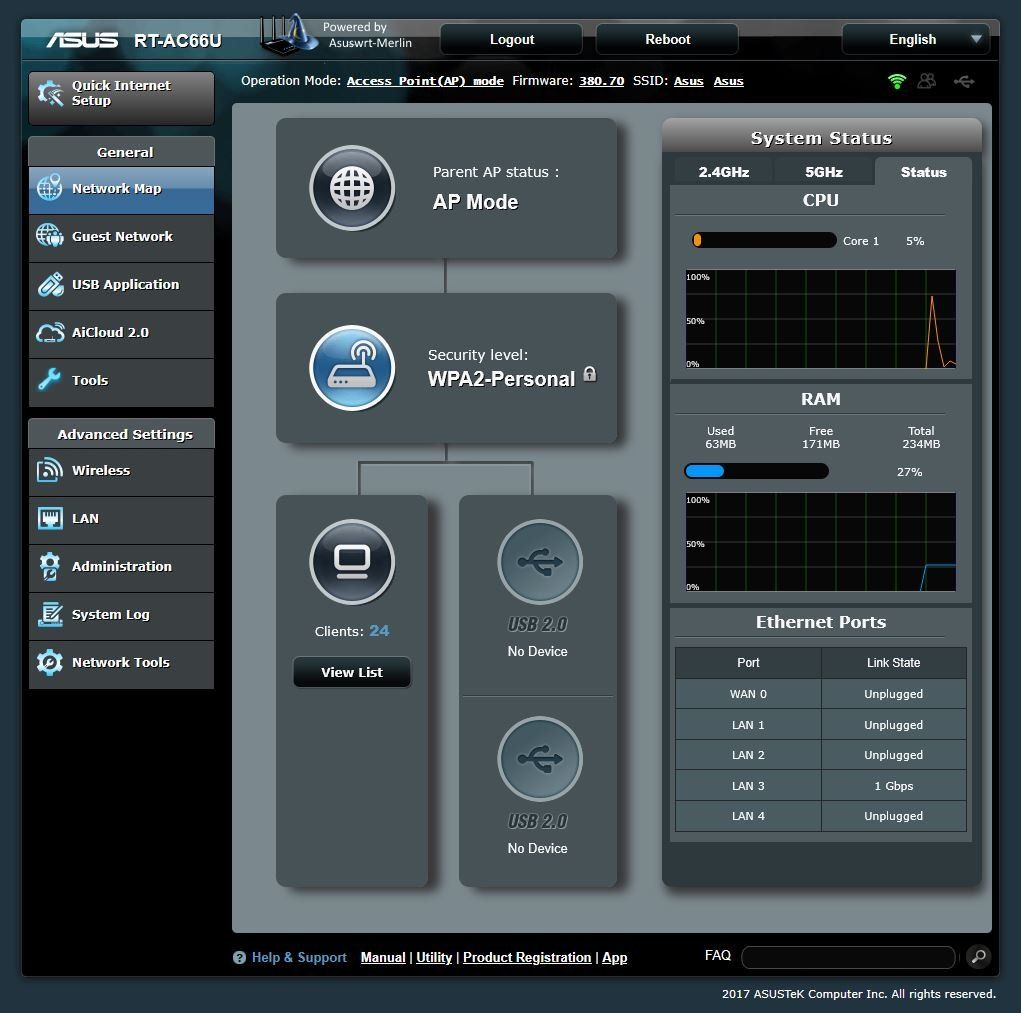This screenshot has height=1013, width=1021.
Task: Click the green Wi-Fi status icon
Action: click(897, 81)
